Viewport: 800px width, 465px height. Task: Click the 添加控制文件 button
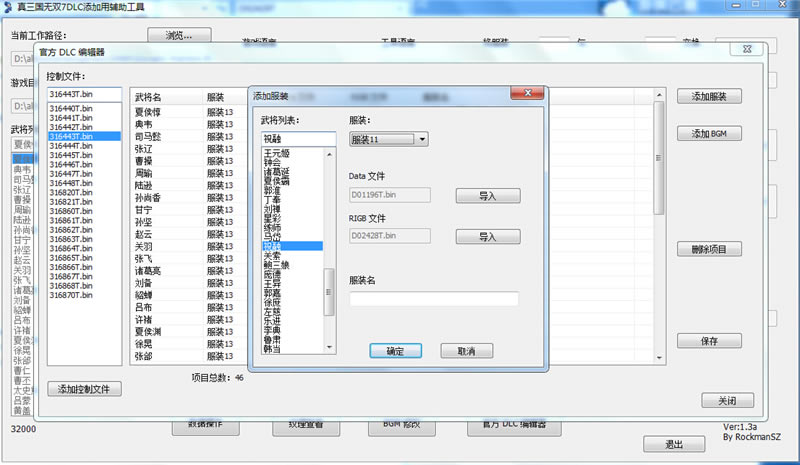tap(90, 389)
